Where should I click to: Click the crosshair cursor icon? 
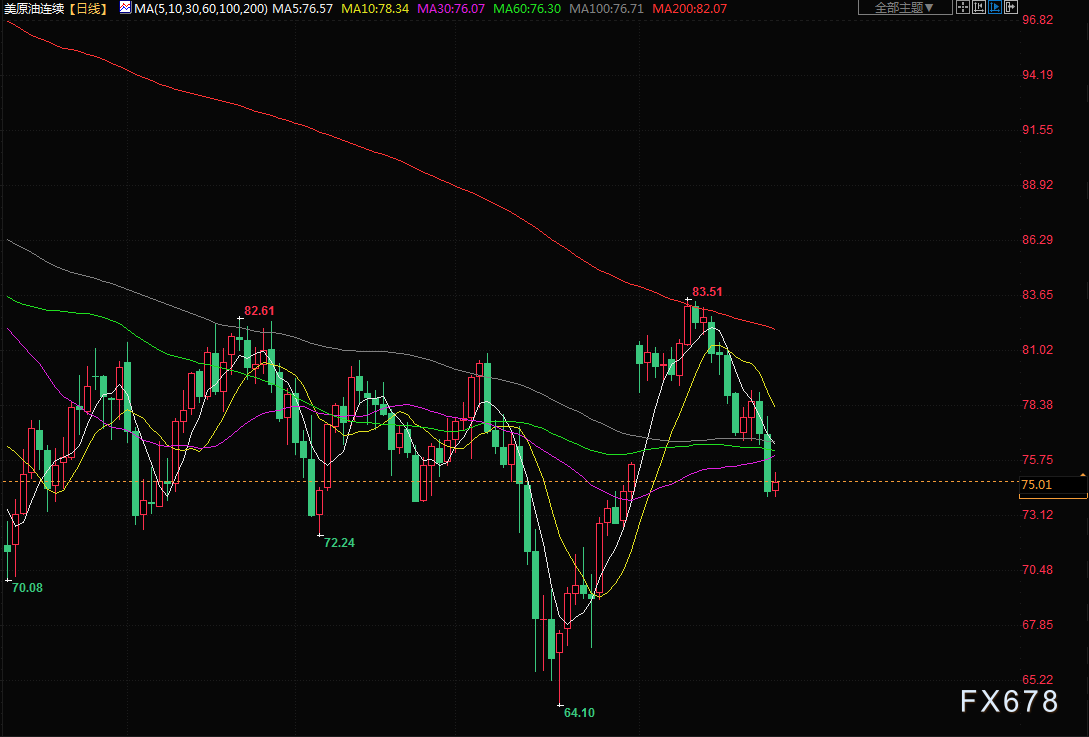(963, 8)
